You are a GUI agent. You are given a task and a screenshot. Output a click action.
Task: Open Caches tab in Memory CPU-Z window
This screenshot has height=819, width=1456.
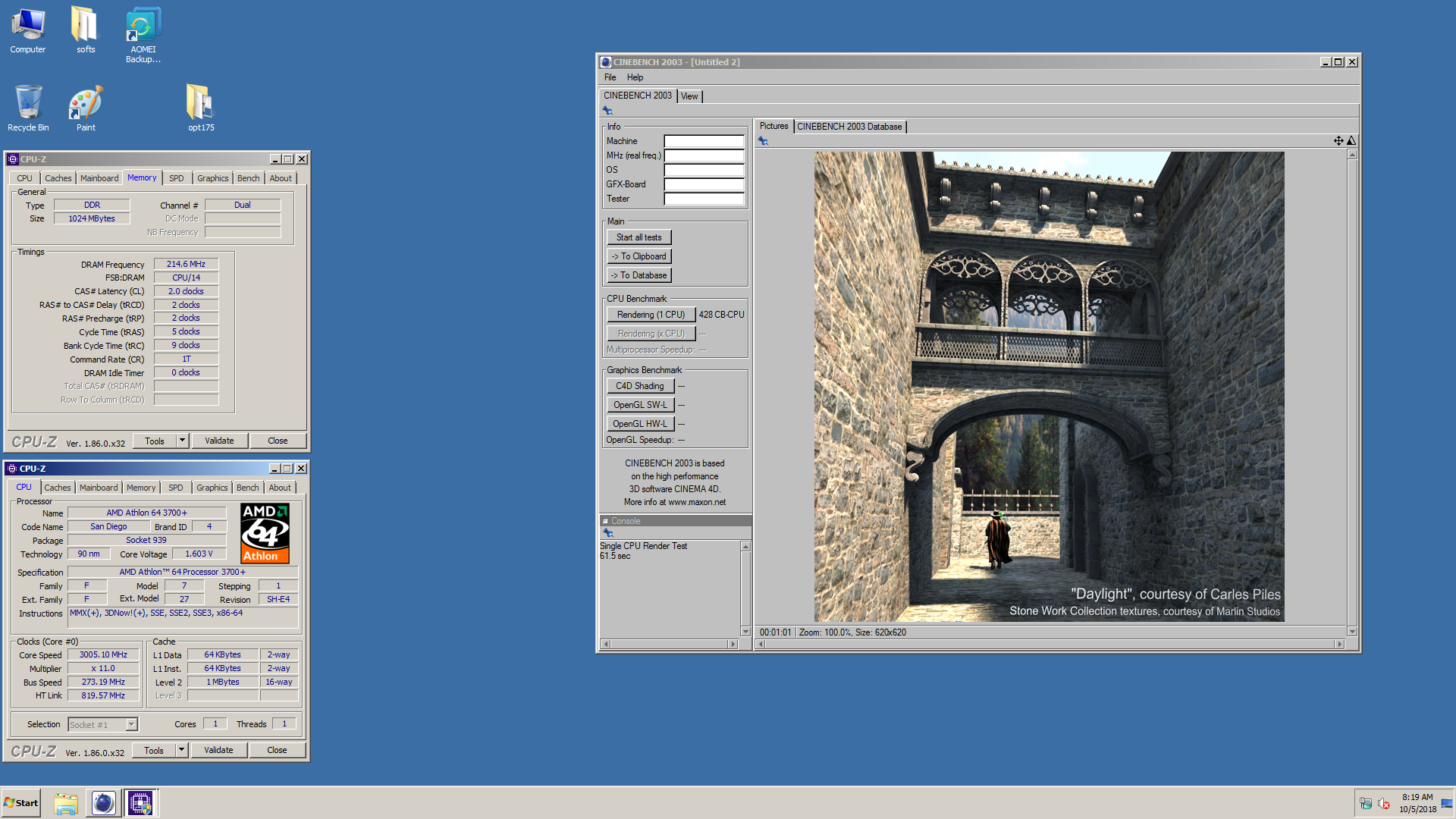pyautogui.click(x=58, y=178)
